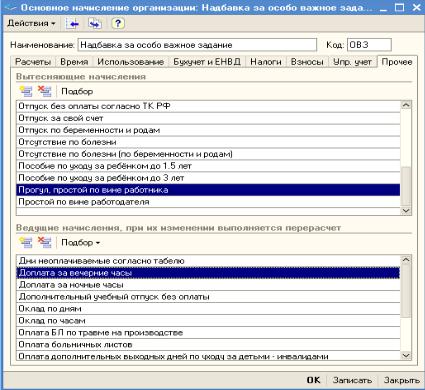Select row Оклад по часам
The image size is (425, 390).
coord(208,321)
